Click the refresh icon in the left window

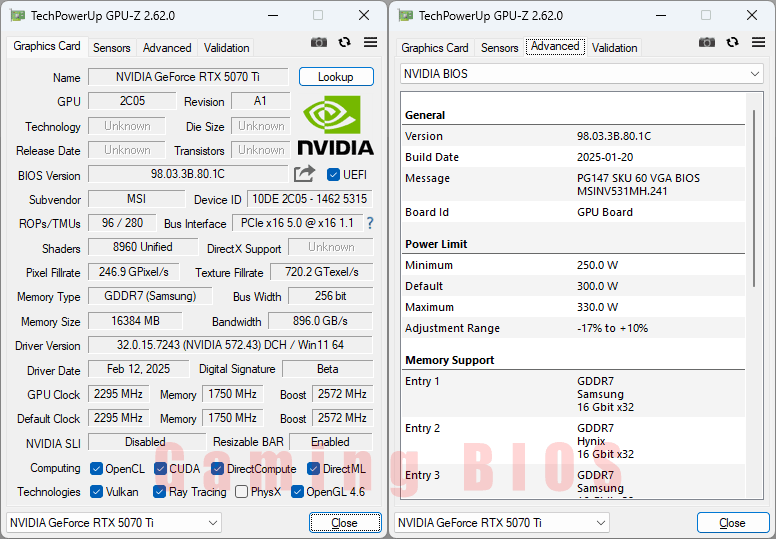point(344,43)
